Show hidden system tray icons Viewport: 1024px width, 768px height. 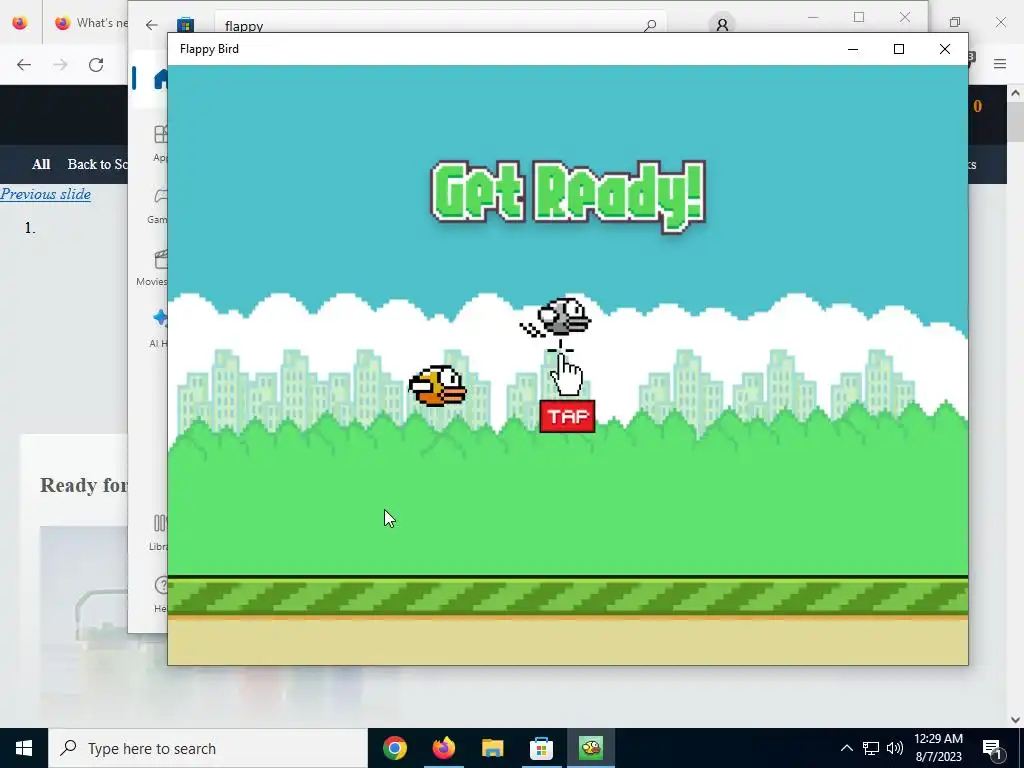pos(846,748)
